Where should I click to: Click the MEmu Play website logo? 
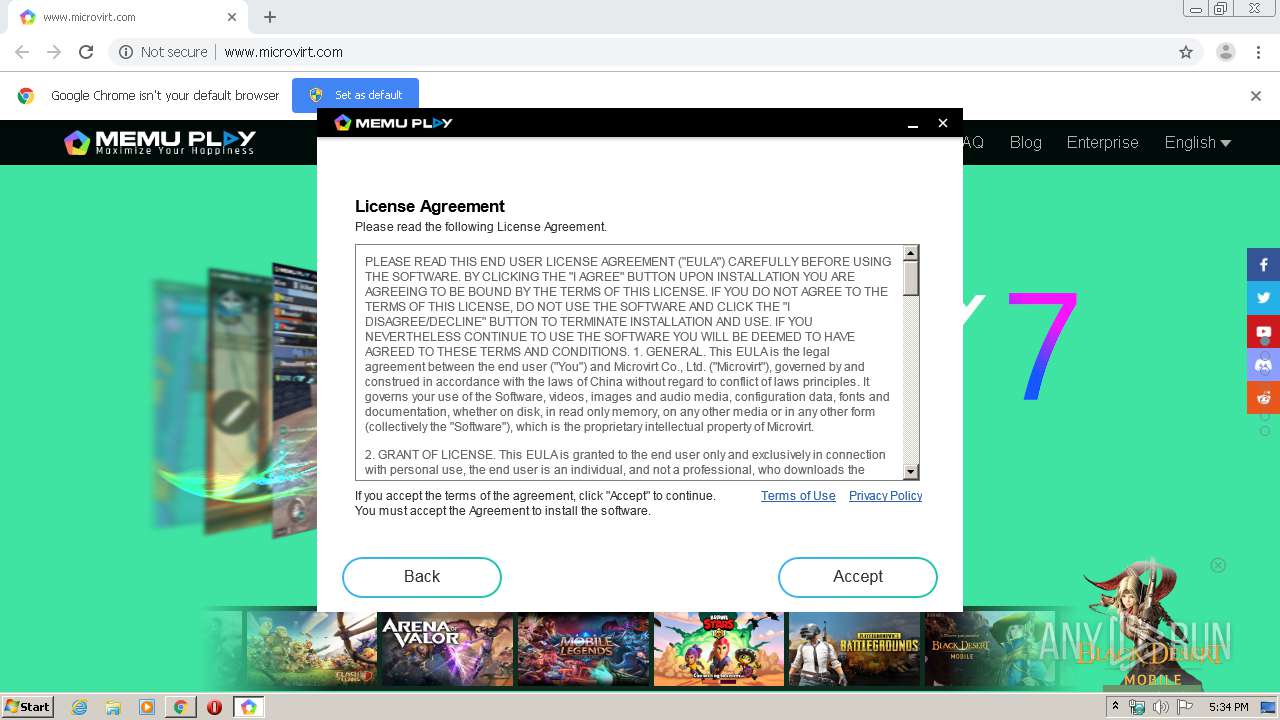(160, 142)
